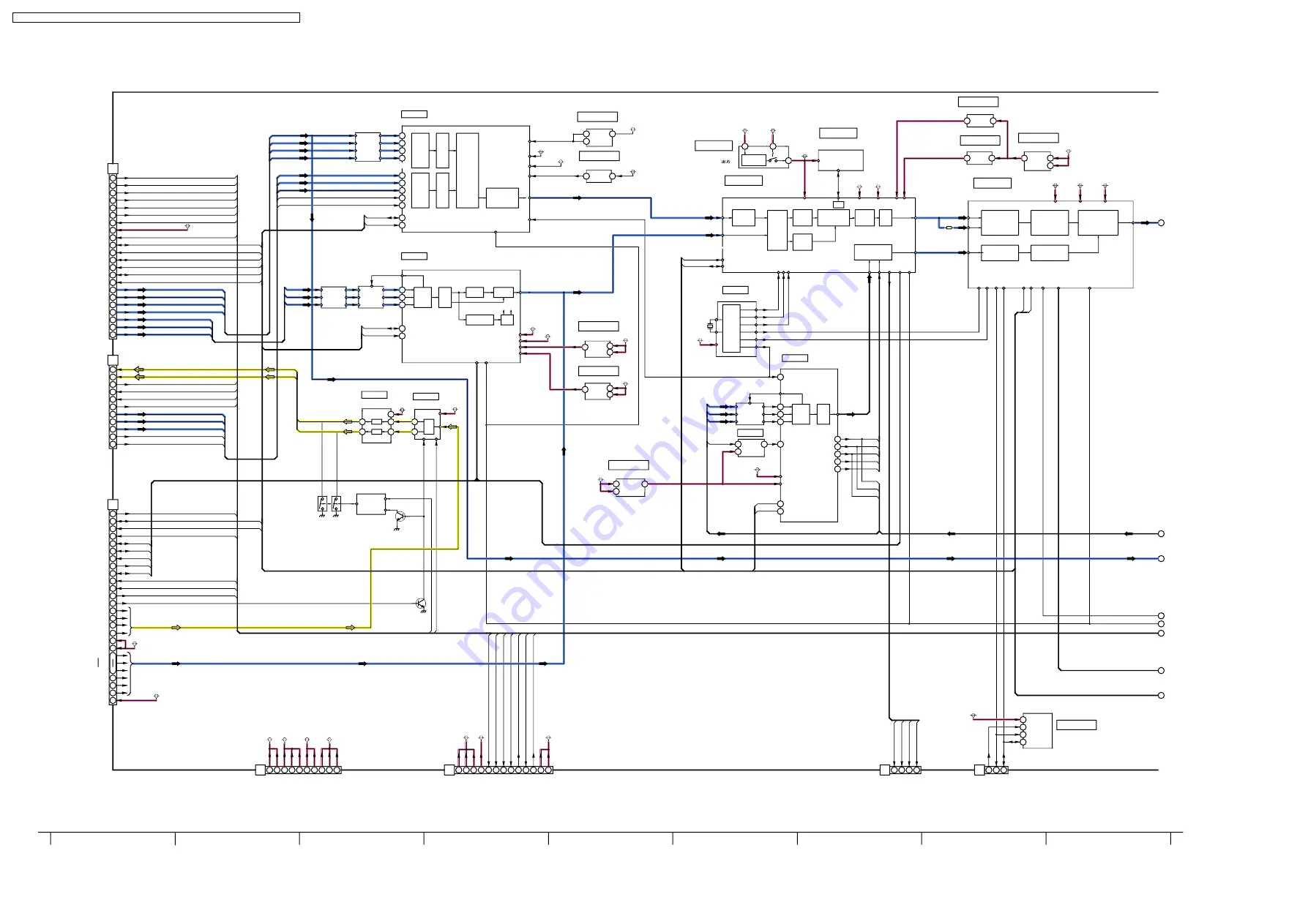Click the left of the paired grounded switch symbols
The height and width of the screenshot is (924, 1308).
[322, 503]
